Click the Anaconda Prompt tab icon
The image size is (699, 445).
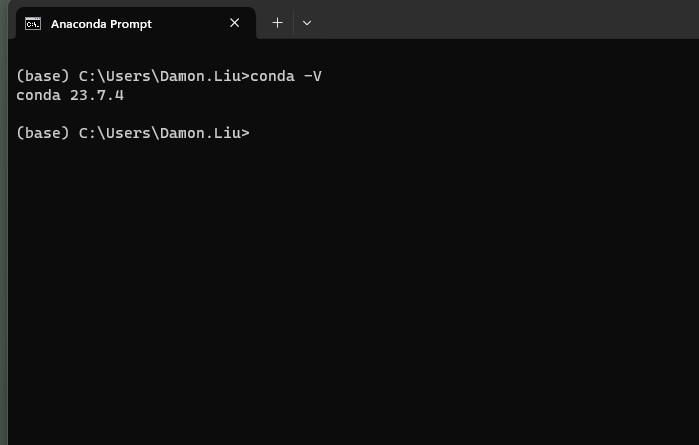(x=33, y=23)
